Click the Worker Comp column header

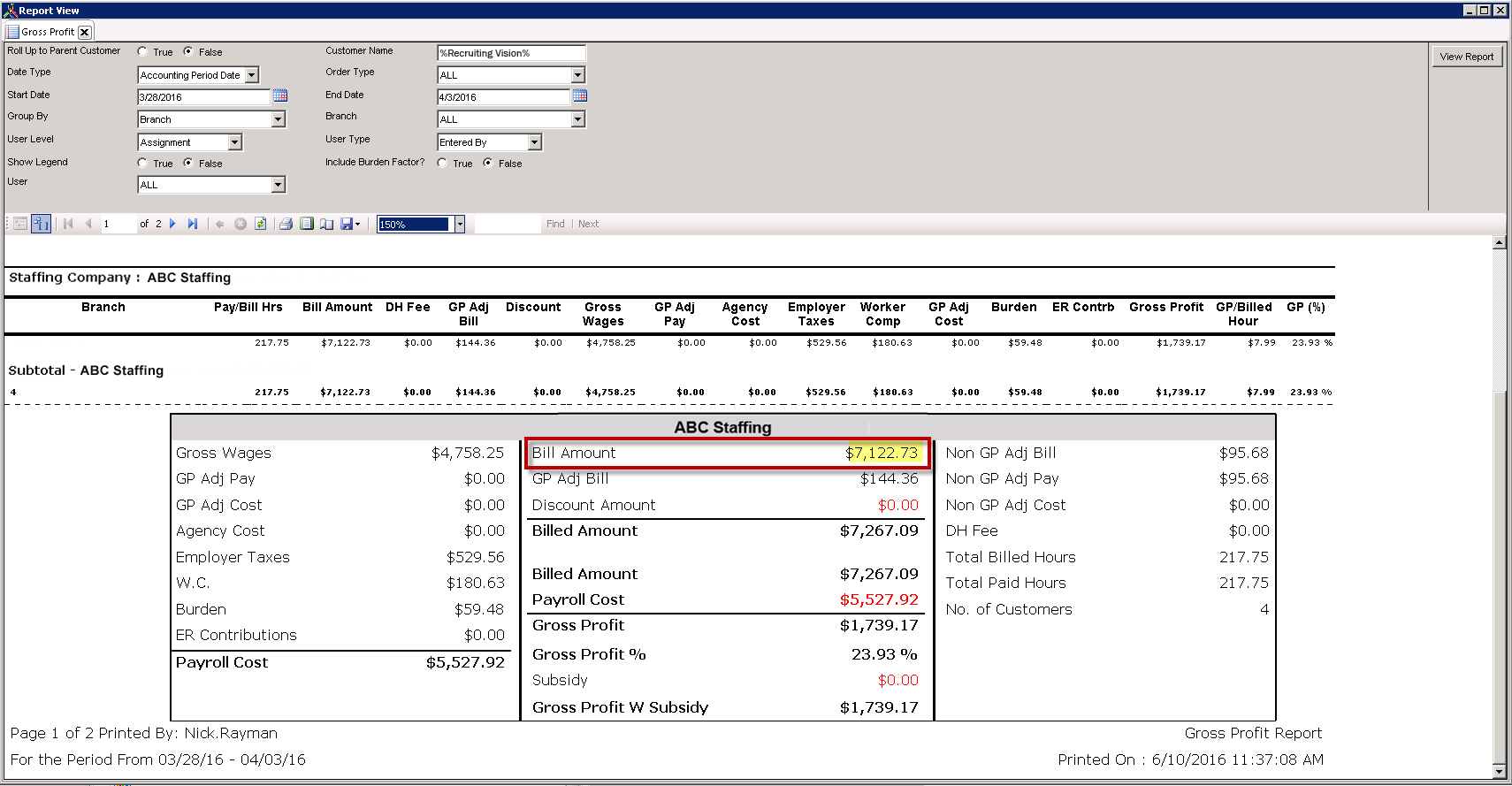[x=882, y=314]
